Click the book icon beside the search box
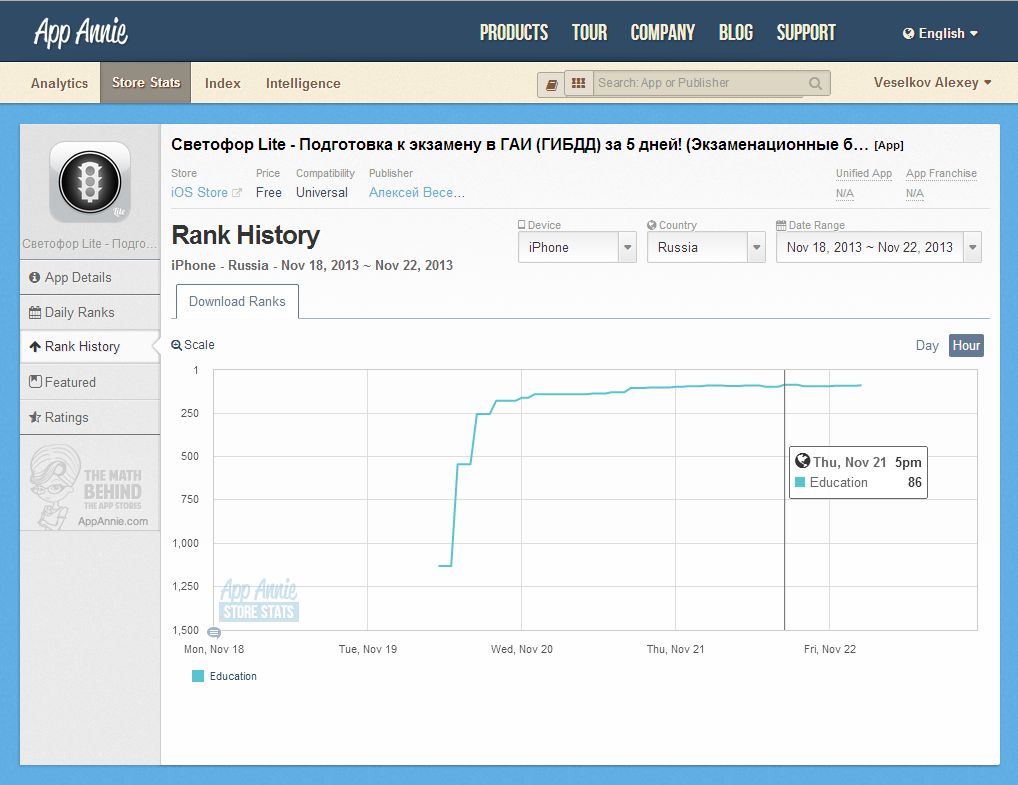This screenshot has width=1018, height=785. [551, 84]
